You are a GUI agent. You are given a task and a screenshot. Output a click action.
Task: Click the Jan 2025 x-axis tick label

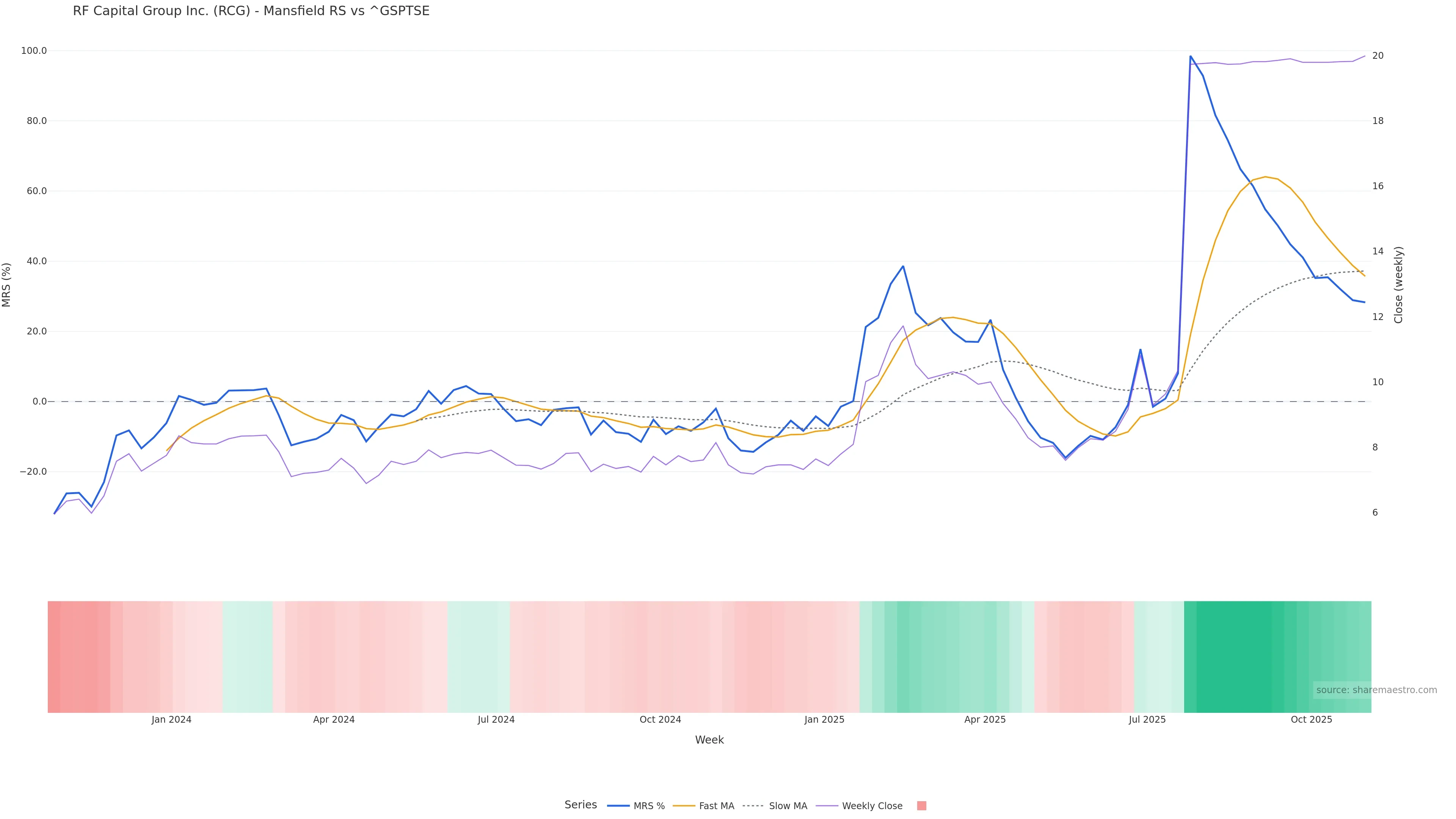[x=824, y=720]
